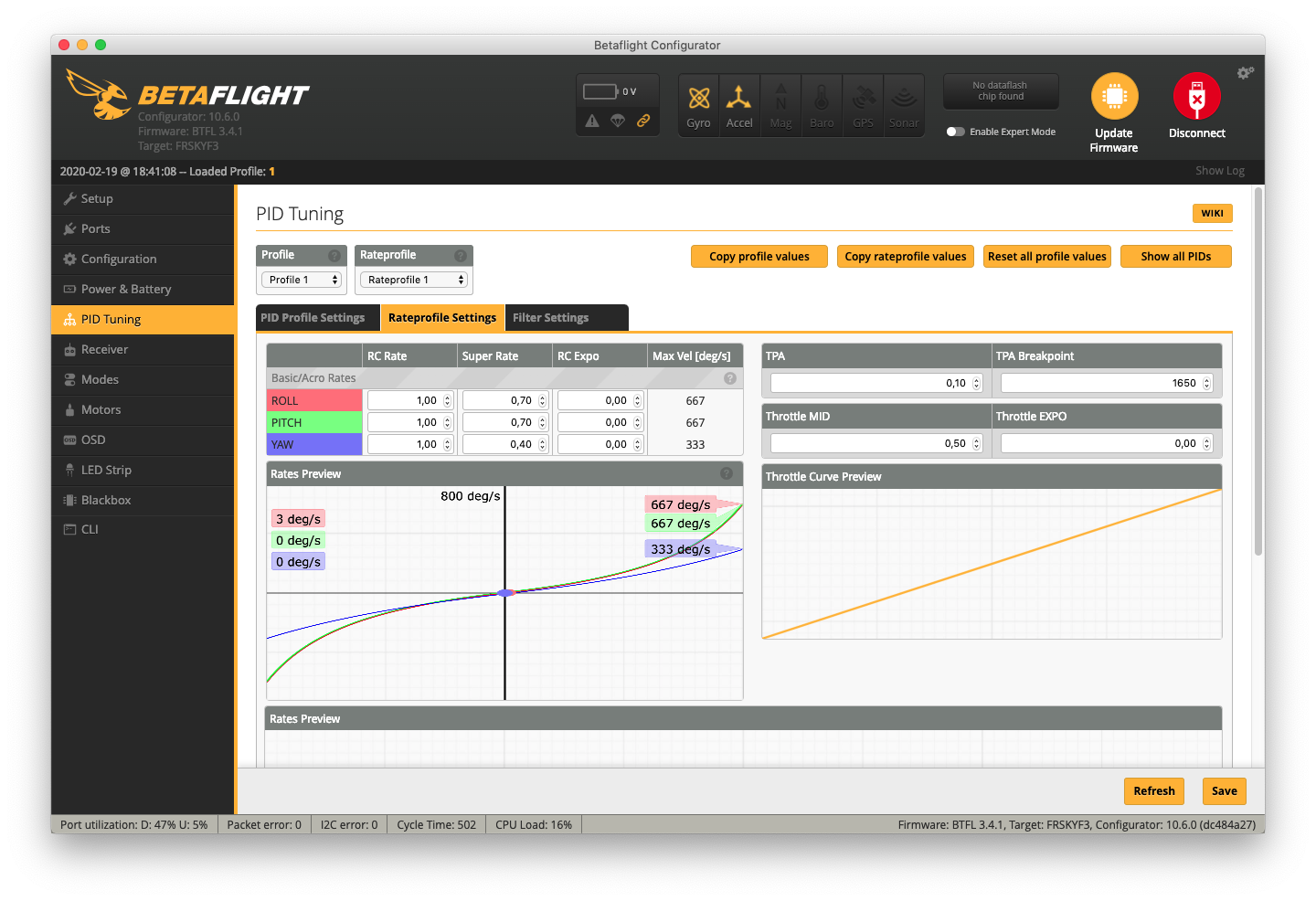Click the Refresh button

(1154, 791)
